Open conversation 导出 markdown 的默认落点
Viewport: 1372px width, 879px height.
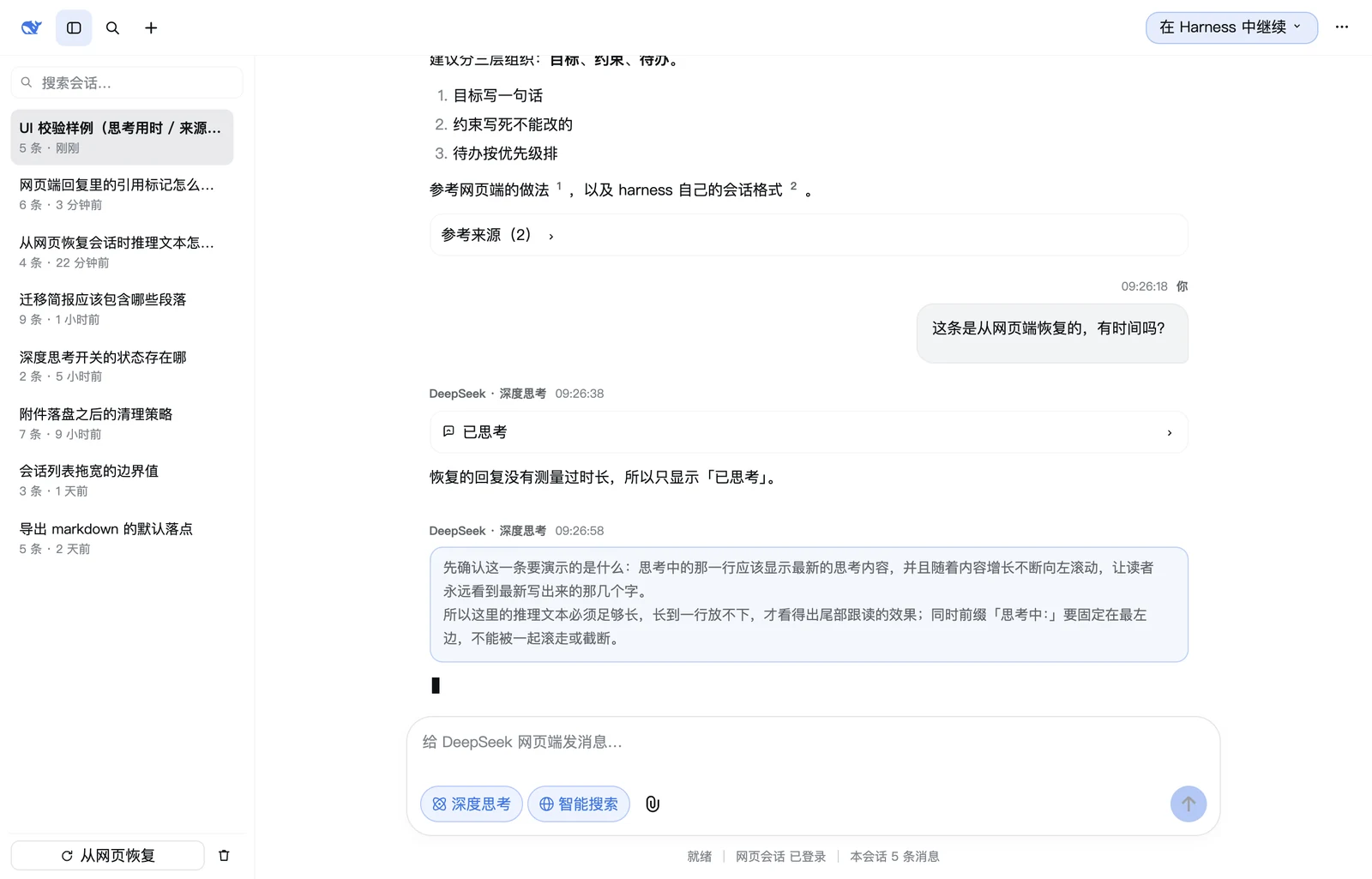click(x=122, y=538)
